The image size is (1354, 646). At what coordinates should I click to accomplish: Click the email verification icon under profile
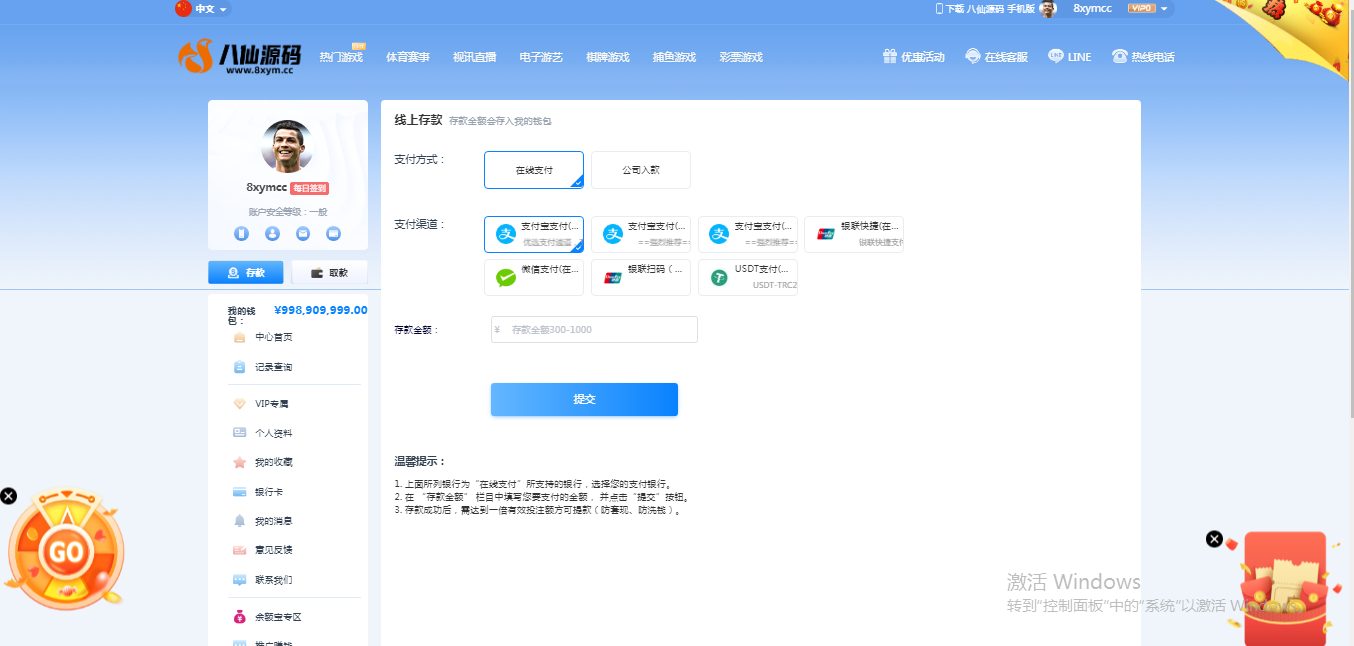(303, 233)
